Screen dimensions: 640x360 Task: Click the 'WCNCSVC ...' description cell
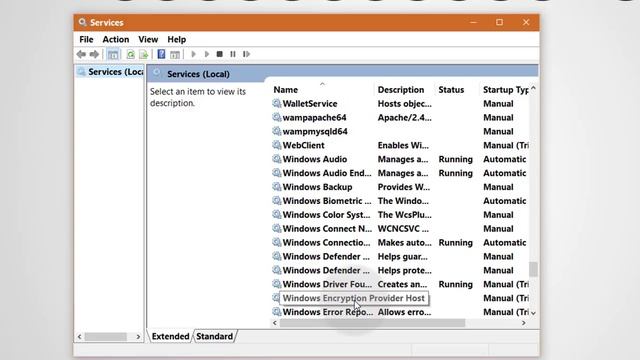(x=403, y=228)
